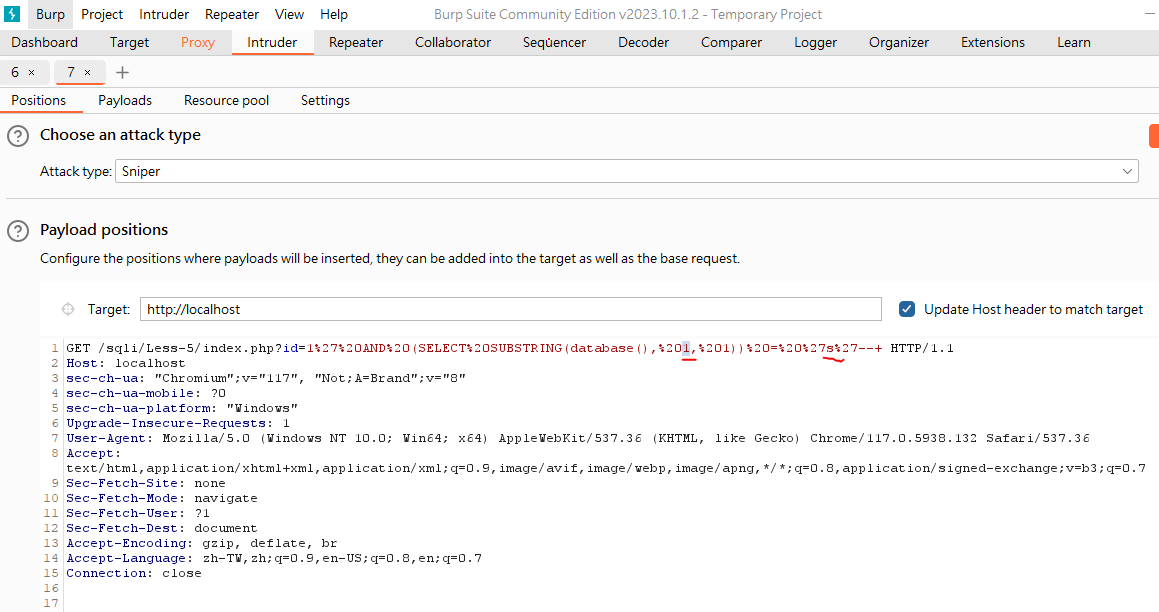Click the Burp Suite logo icon
Image resolution: width=1159 pixels, height=612 pixels.
pyautogui.click(x=12, y=14)
